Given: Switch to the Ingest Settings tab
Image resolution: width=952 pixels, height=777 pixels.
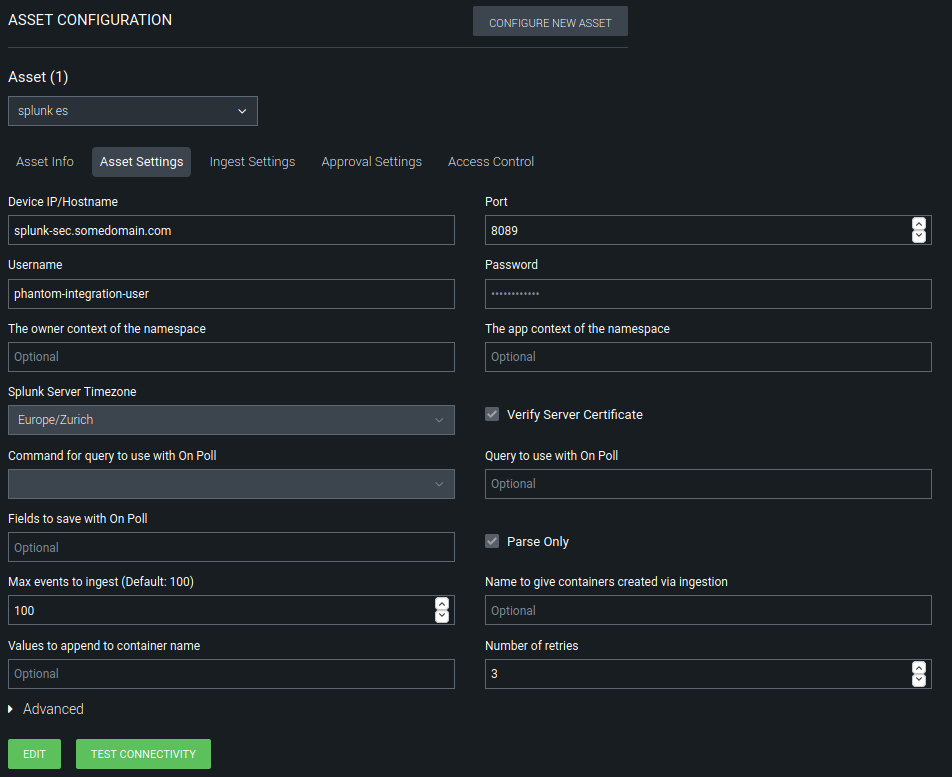Looking at the screenshot, I should tap(252, 162).
